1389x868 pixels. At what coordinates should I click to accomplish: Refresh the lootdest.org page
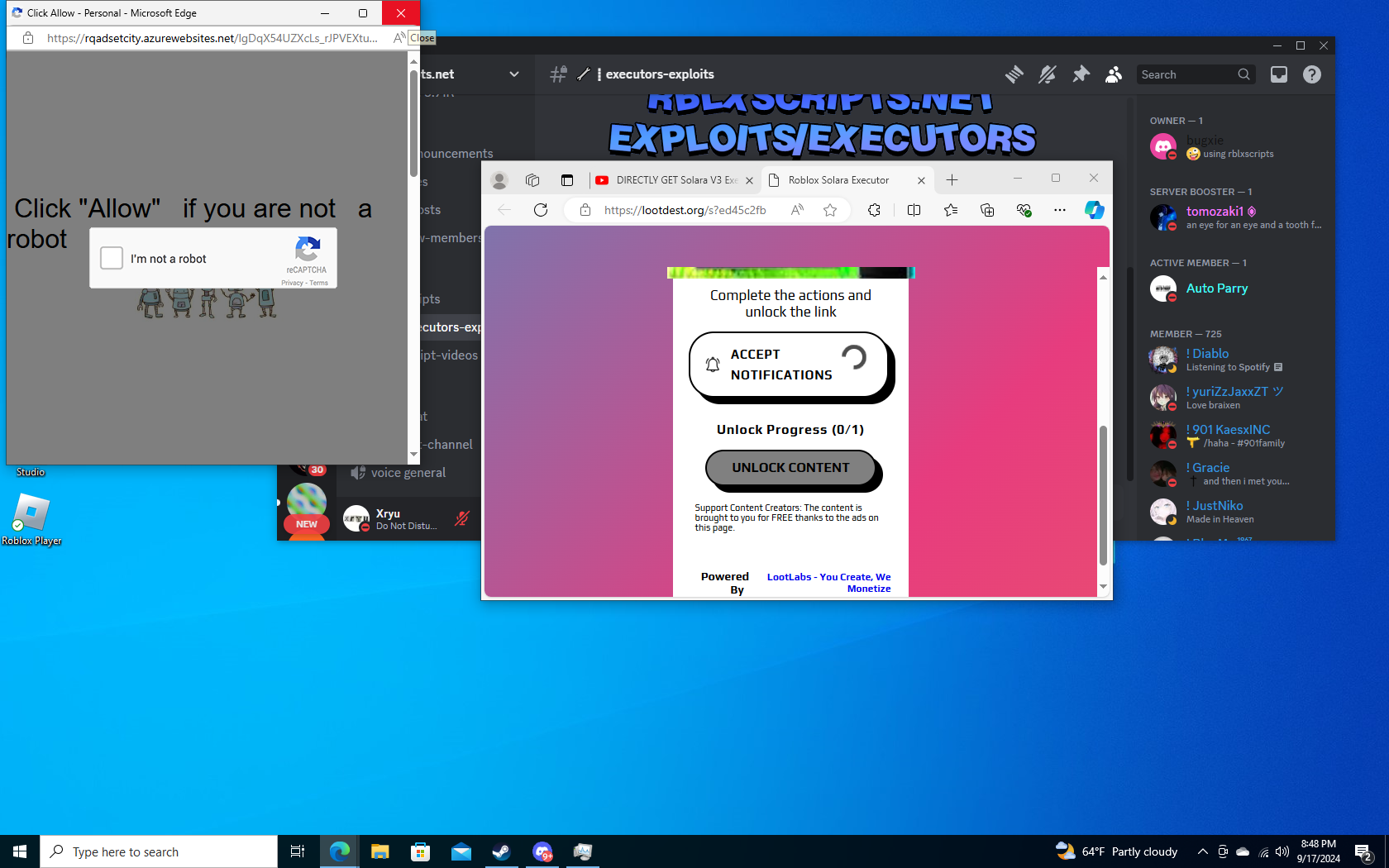click(x=541, y=210)
